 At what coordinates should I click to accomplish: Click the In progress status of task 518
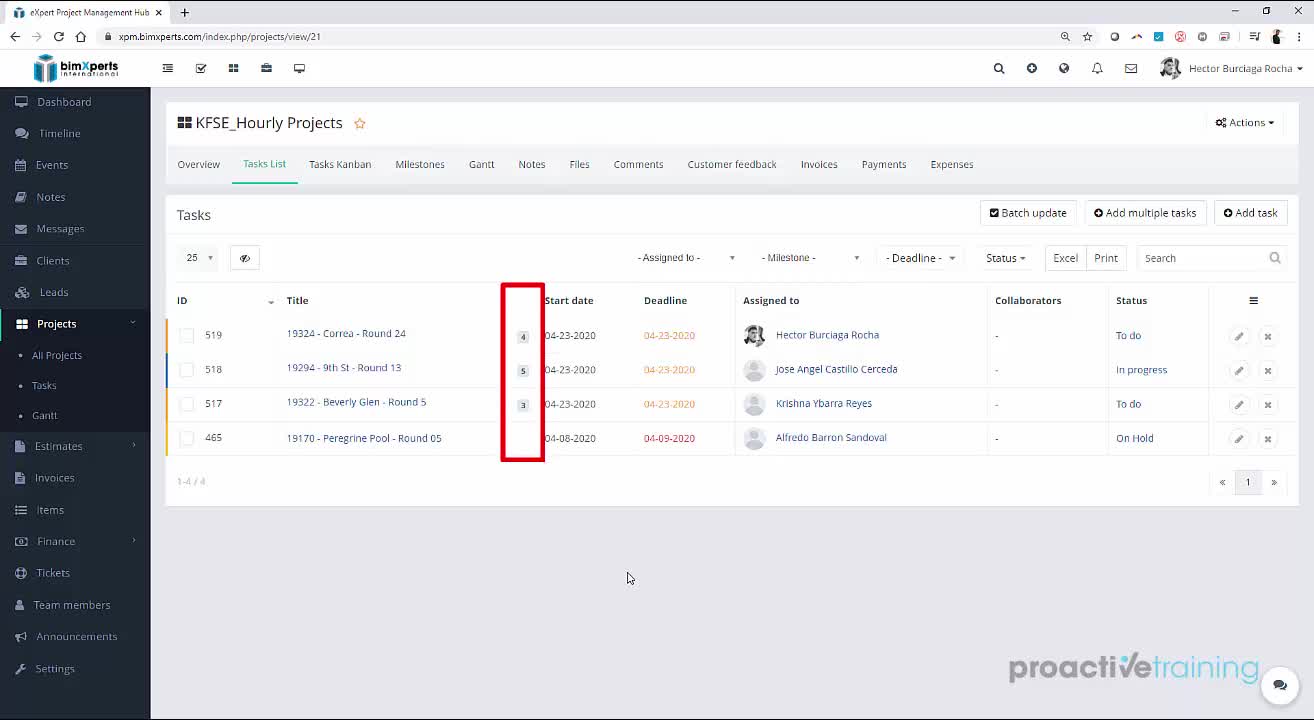pos(1141,369)
